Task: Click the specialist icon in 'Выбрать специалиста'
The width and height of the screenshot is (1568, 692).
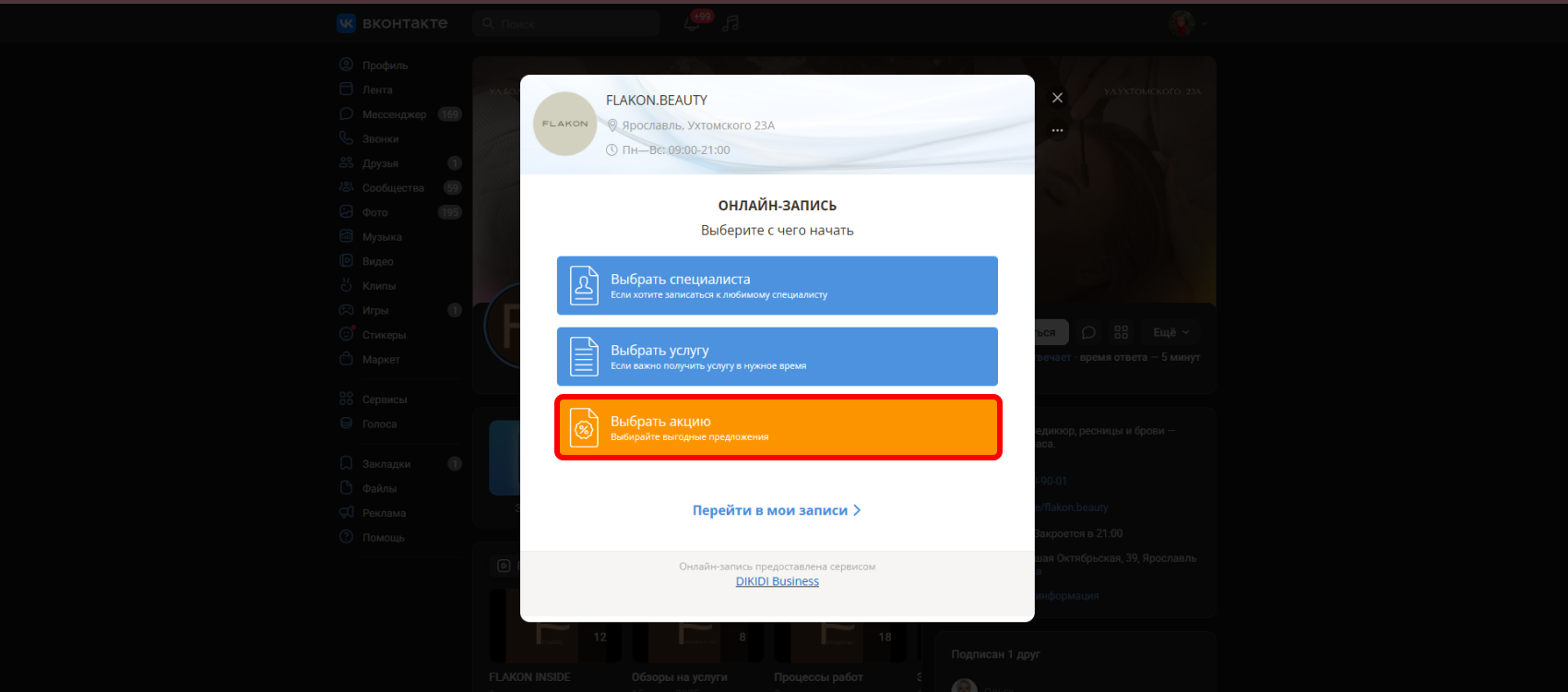Action: coord(584,285)
